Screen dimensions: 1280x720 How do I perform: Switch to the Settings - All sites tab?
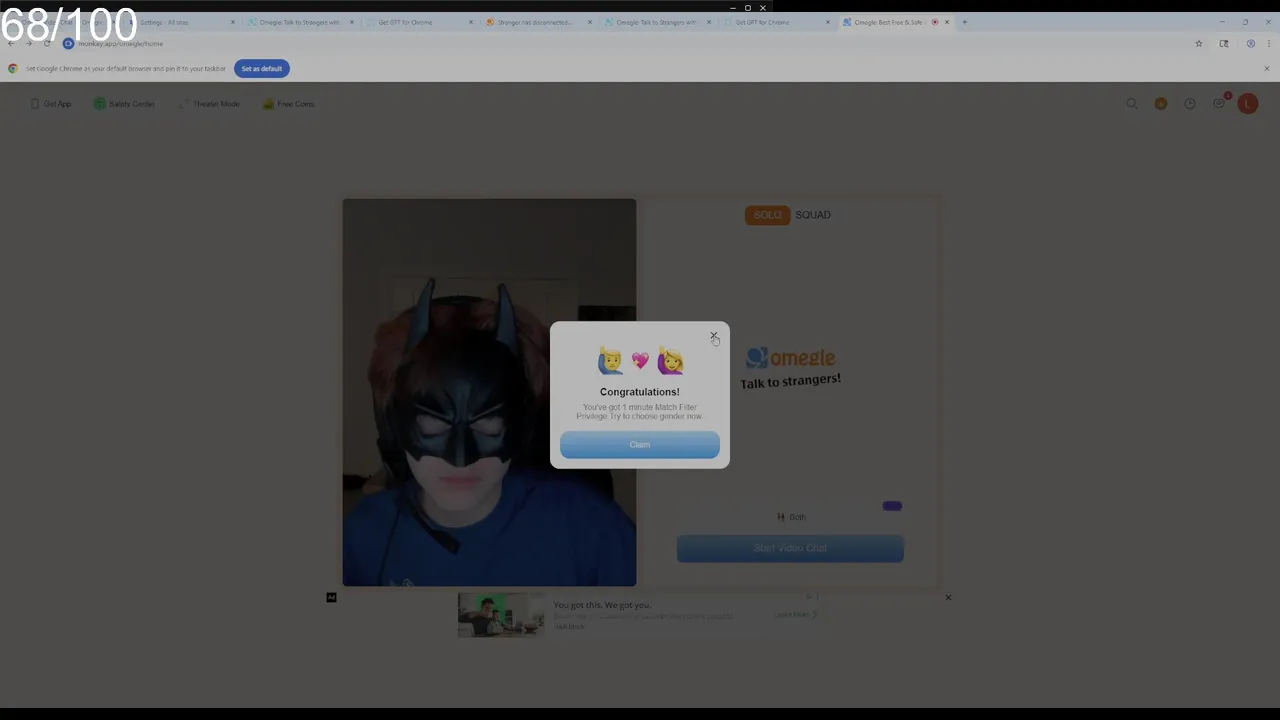pyautogui.click(x=180, y=22)
